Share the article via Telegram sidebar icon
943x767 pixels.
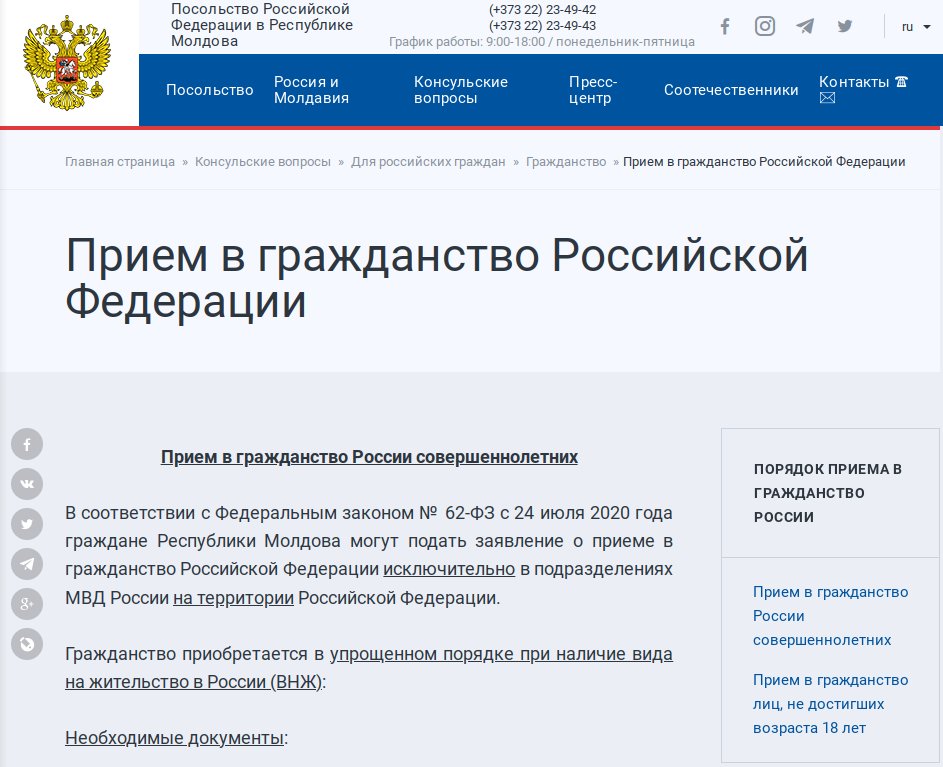pos(26,564)
